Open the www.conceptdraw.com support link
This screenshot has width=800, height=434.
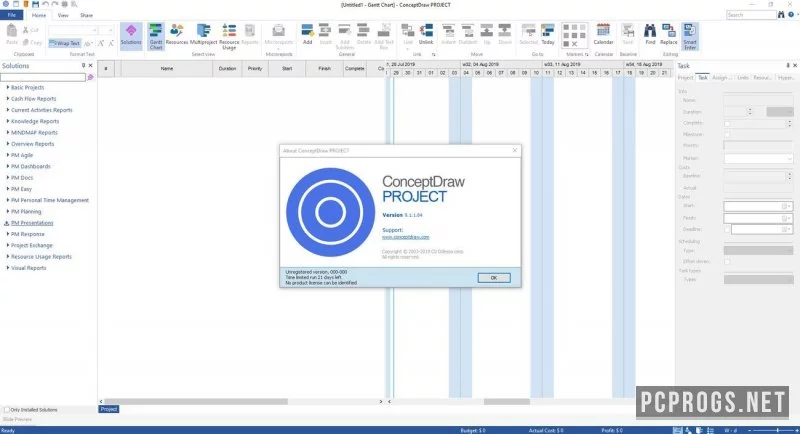[406, 237]
